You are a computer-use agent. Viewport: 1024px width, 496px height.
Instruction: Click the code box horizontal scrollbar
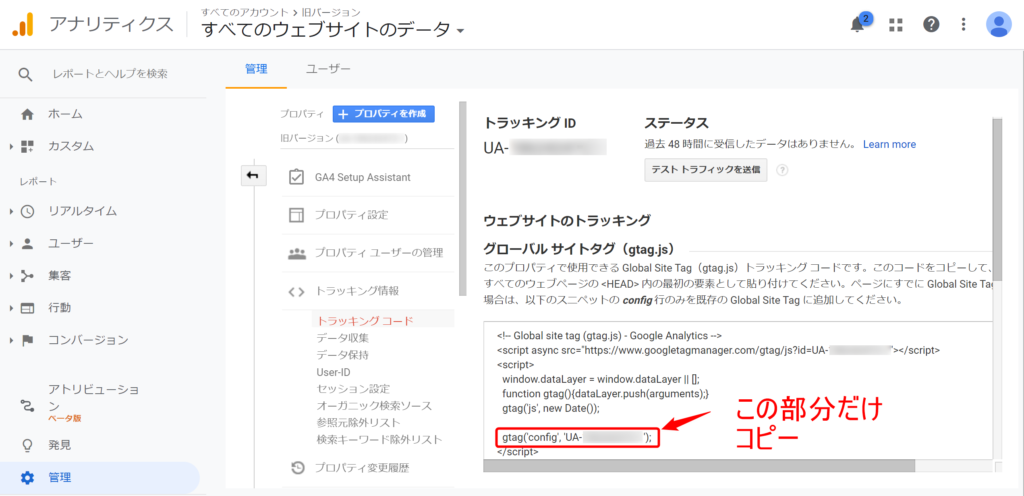point(699,466)
